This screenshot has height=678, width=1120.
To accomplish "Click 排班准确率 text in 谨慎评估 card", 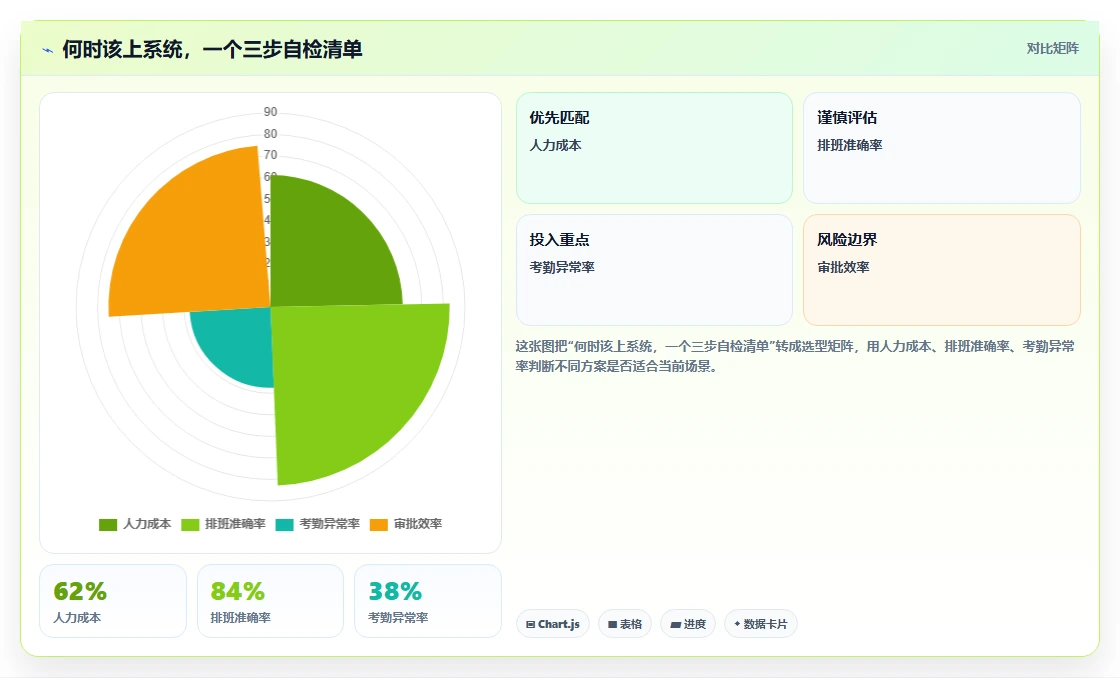I will 850,145.
